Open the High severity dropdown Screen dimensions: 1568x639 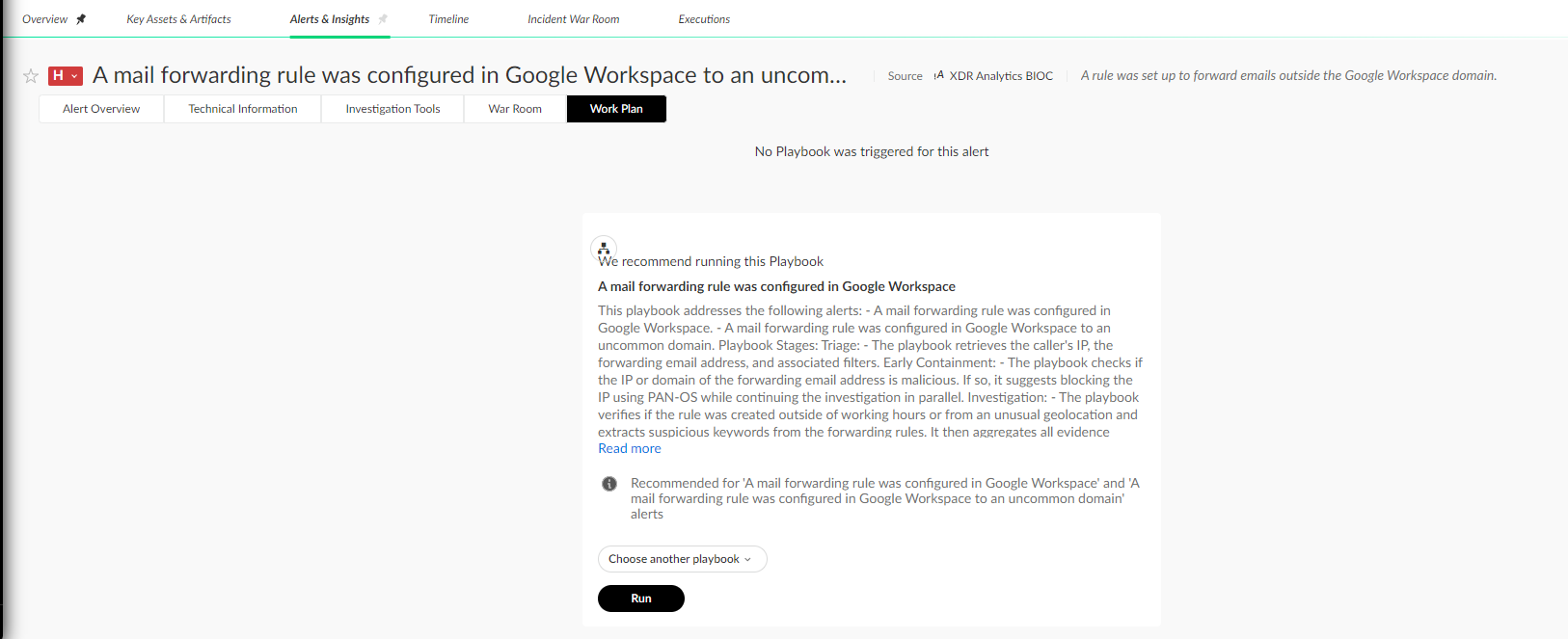point(66,75)
